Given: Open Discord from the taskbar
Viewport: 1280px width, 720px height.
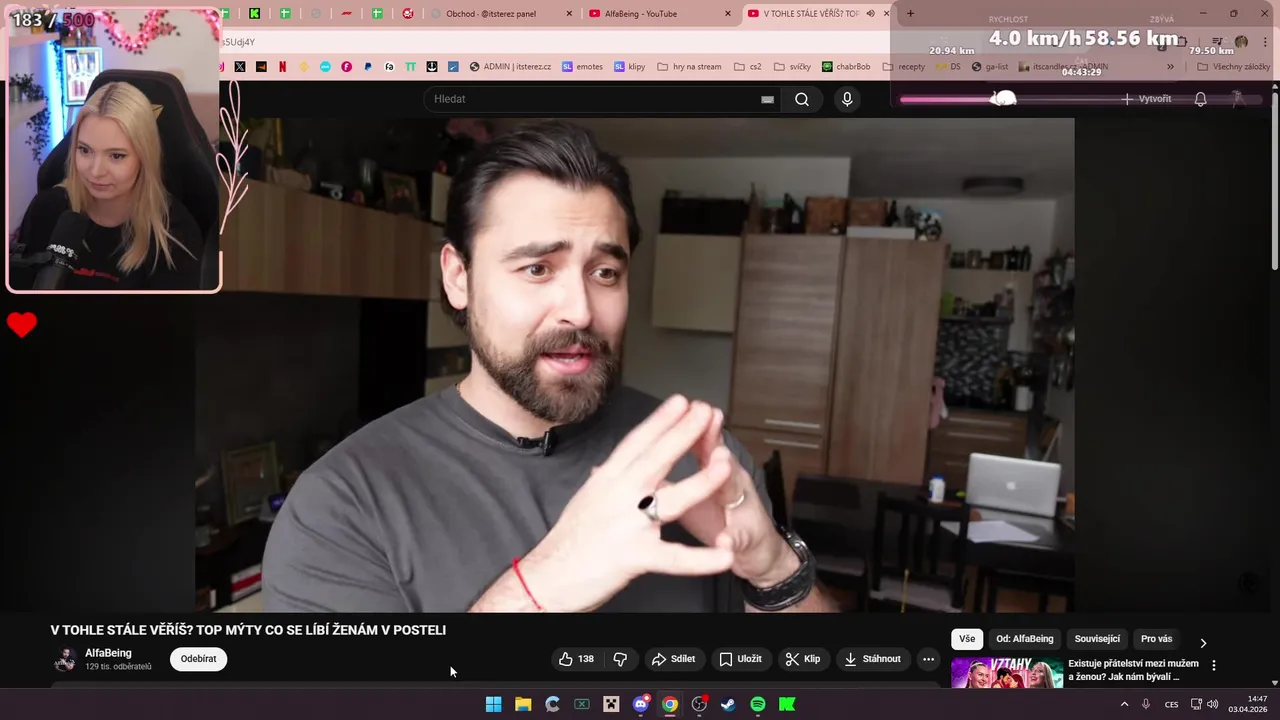Looking at the screenshot, I should [641, 704].
